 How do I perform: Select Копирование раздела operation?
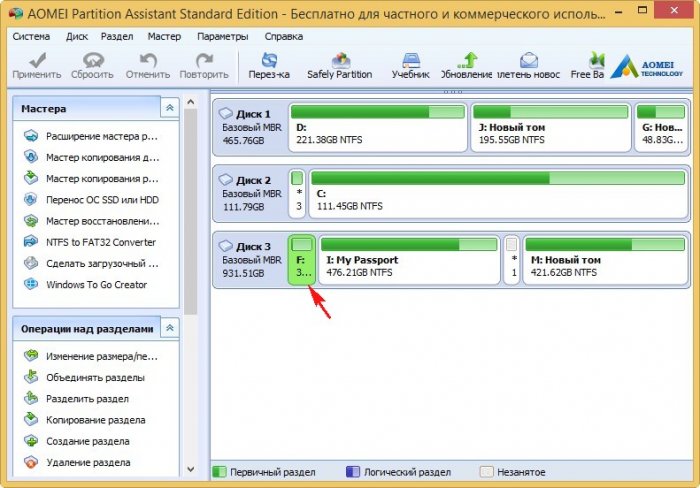click(84, 420)
